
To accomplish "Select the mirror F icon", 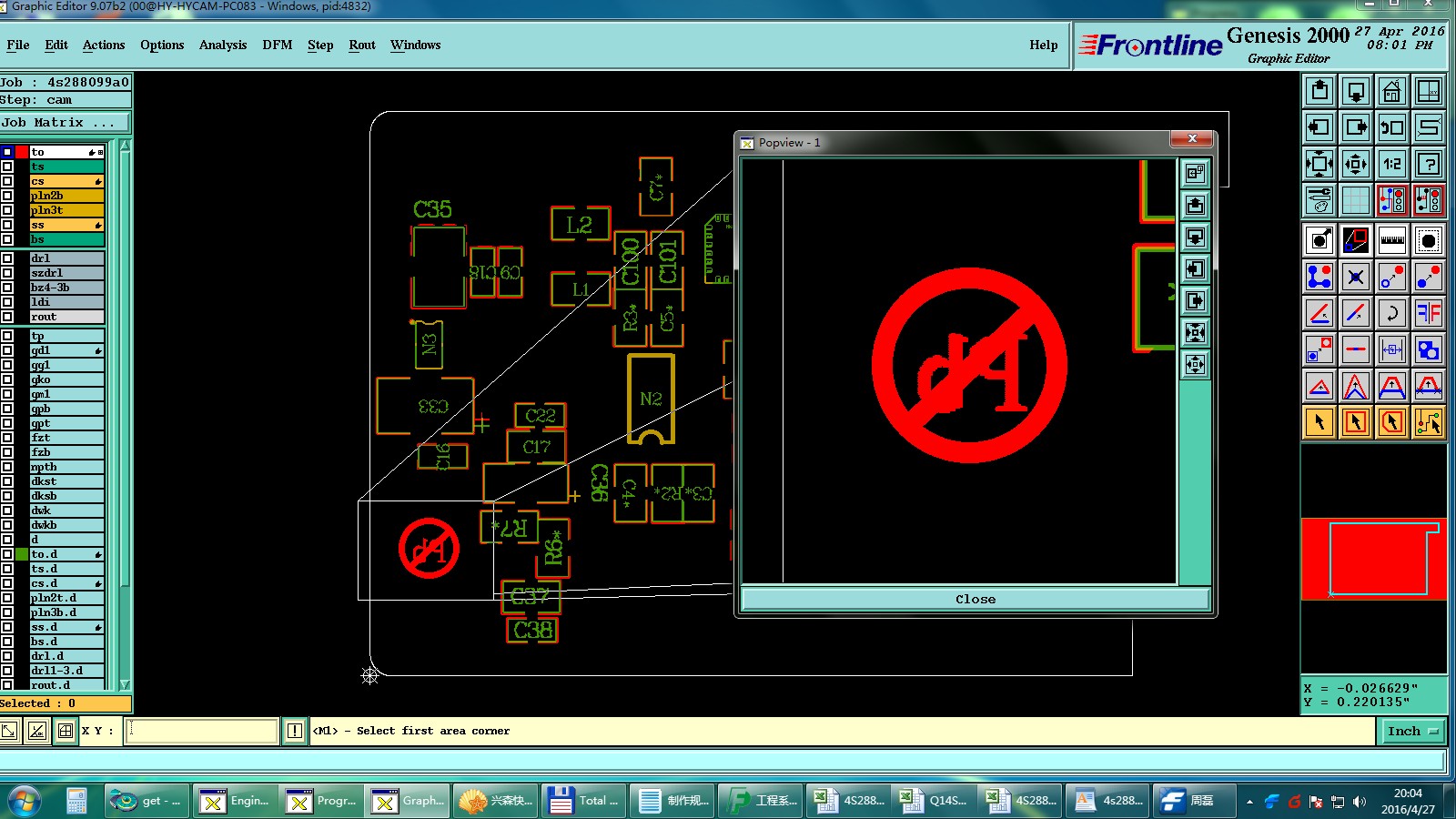I will tap(1429, 313).
